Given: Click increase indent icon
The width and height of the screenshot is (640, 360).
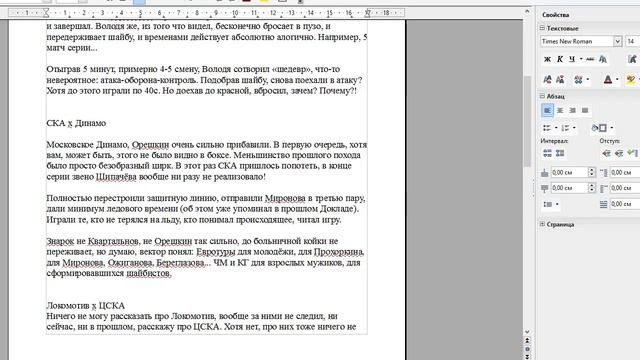Looking at the screenshot, I should tap(607, 153).
